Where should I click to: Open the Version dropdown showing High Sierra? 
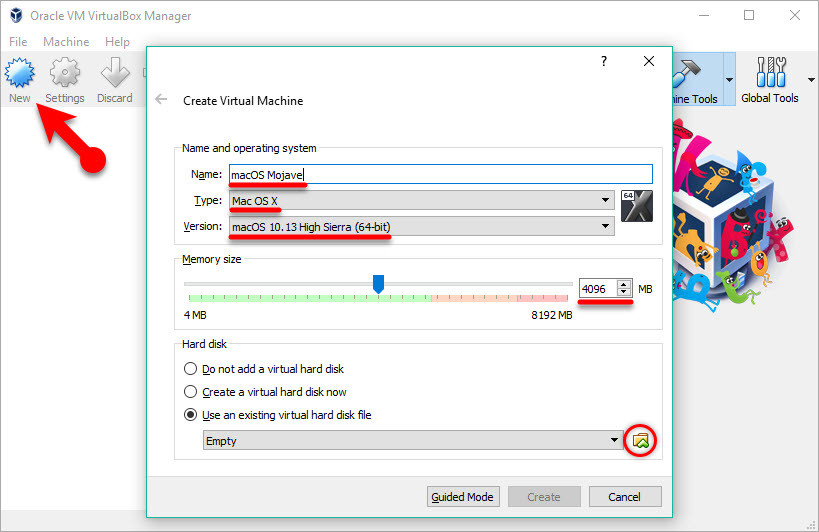point(422,227)
